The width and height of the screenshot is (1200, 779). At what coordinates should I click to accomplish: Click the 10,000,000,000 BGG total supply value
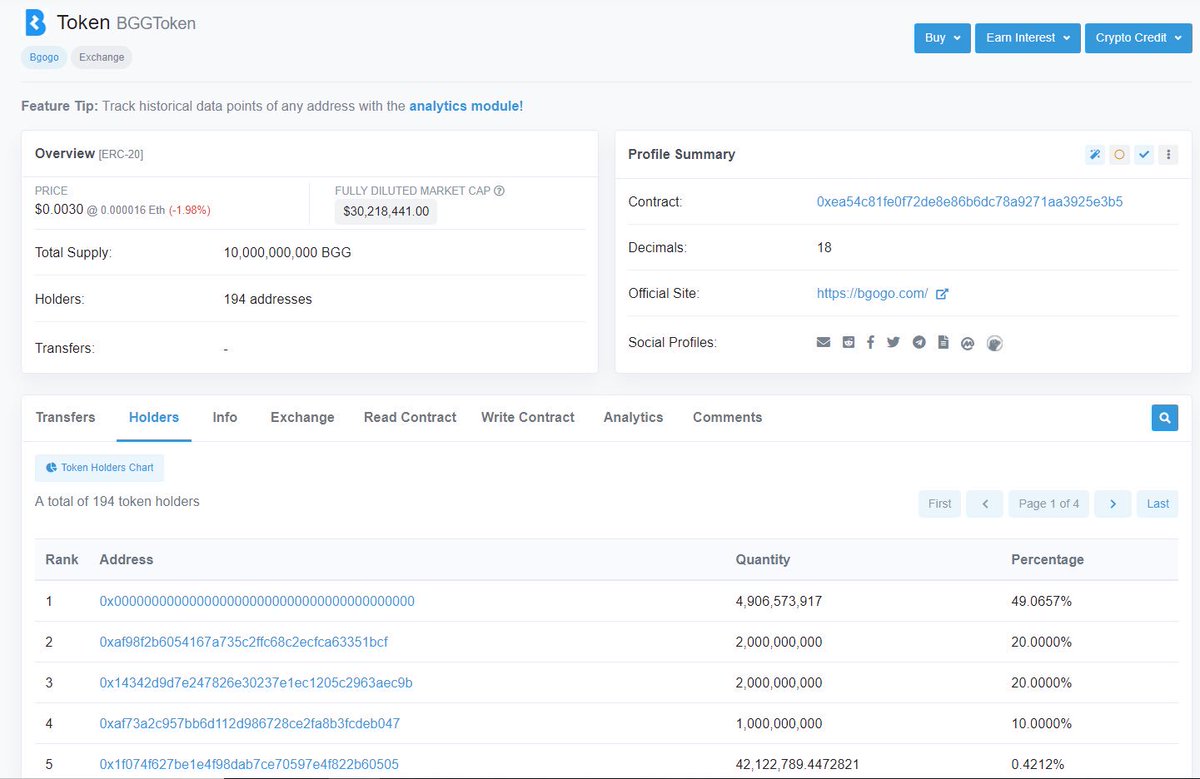pos(288,252)
